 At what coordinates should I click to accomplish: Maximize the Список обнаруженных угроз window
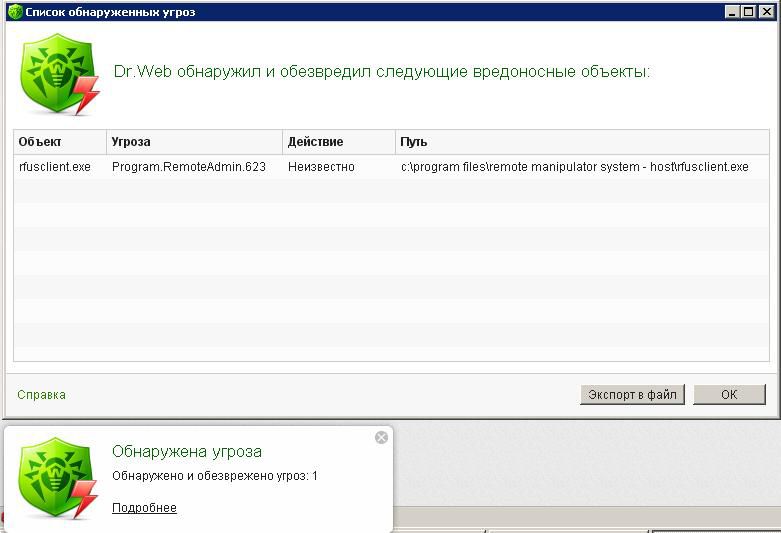[x=749, y=11]
